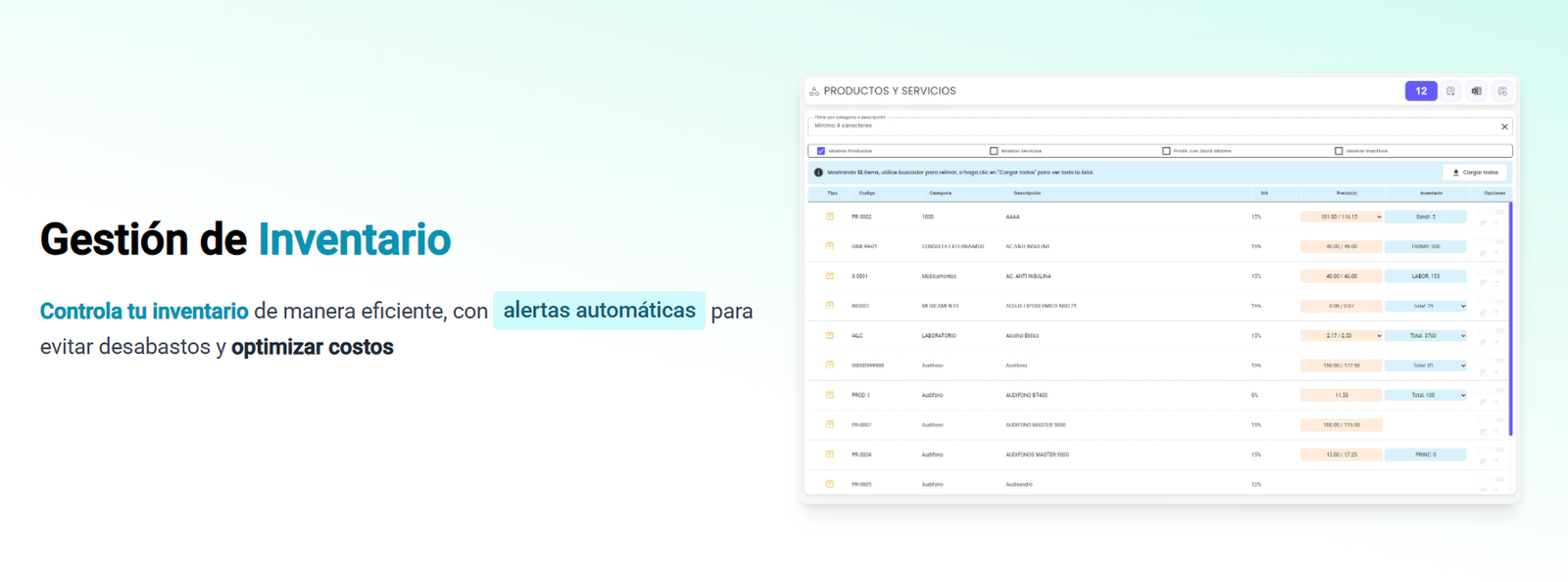Viewport: 1568px width, 582px height.
Task: Click the product type icon for PR 0002
Action: pos(830,217)
